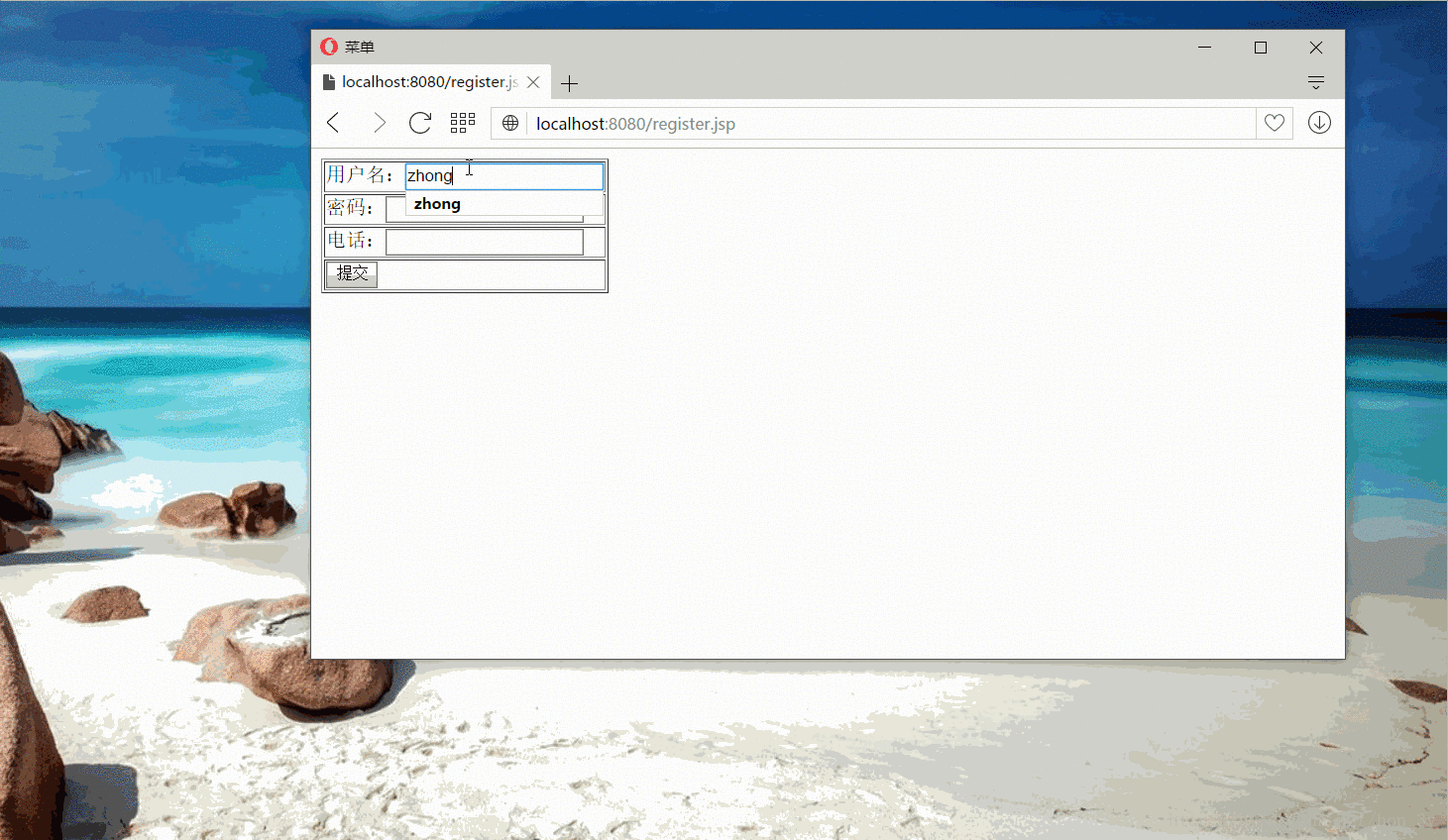Go forward to next page
The height and width of the screenshot is (840, 1448).
379,123
